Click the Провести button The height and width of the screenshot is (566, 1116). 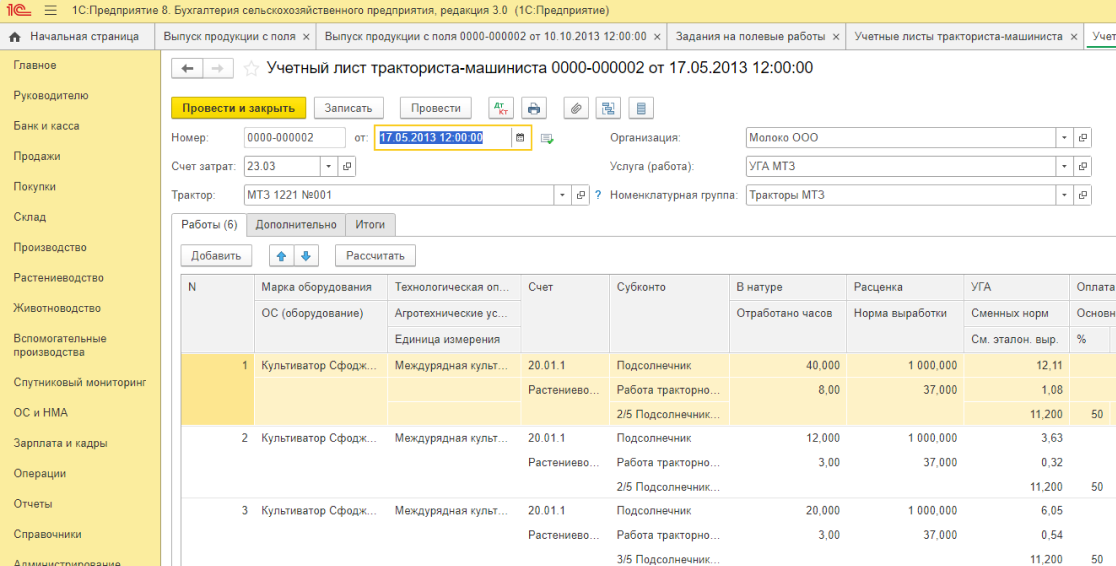coord(436,108)
